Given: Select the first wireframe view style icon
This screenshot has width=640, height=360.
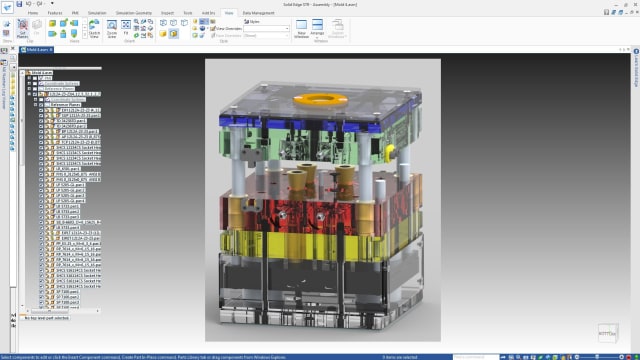Looking at the screenshot, I should click(x=163, y=23).
